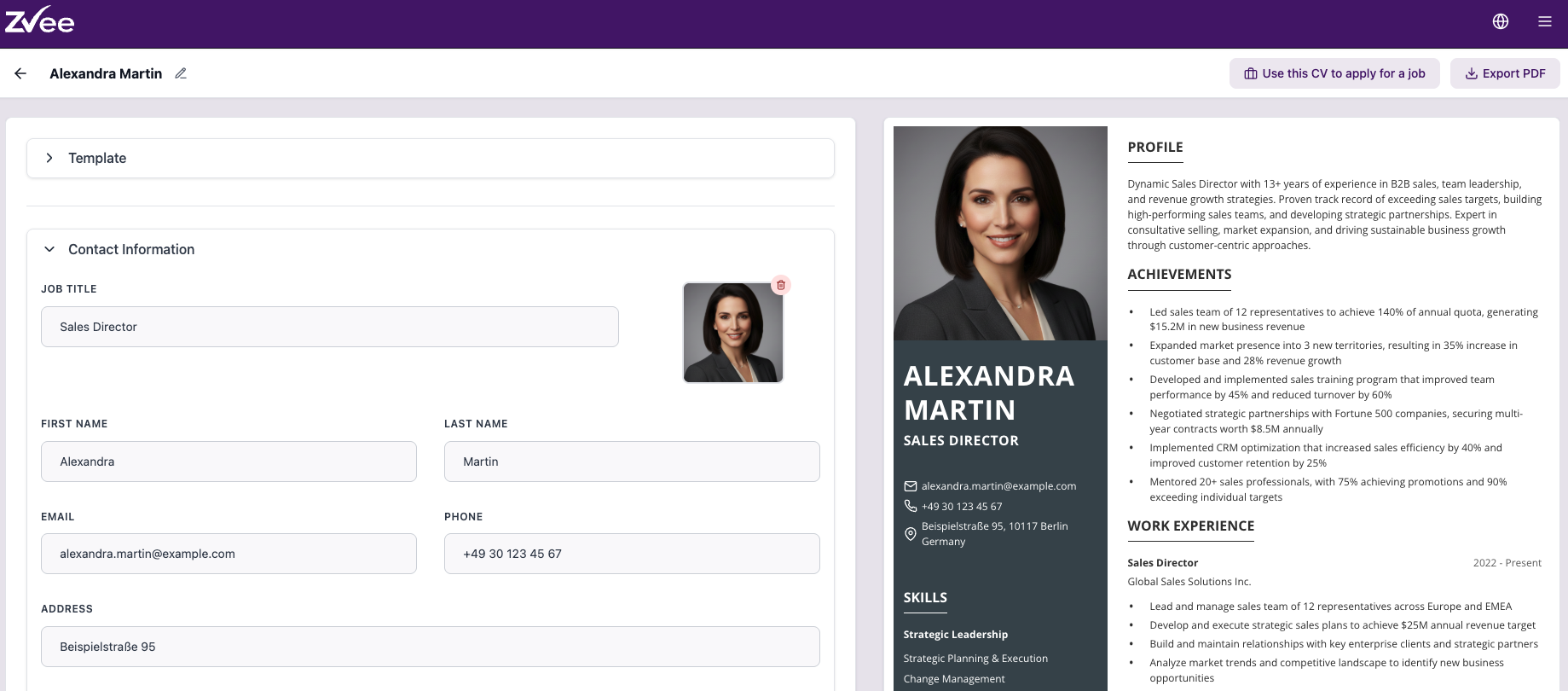The height and width of the screenshot is (691, 1568).
Task: Go back using the left arrow
Action: [20, 73]
